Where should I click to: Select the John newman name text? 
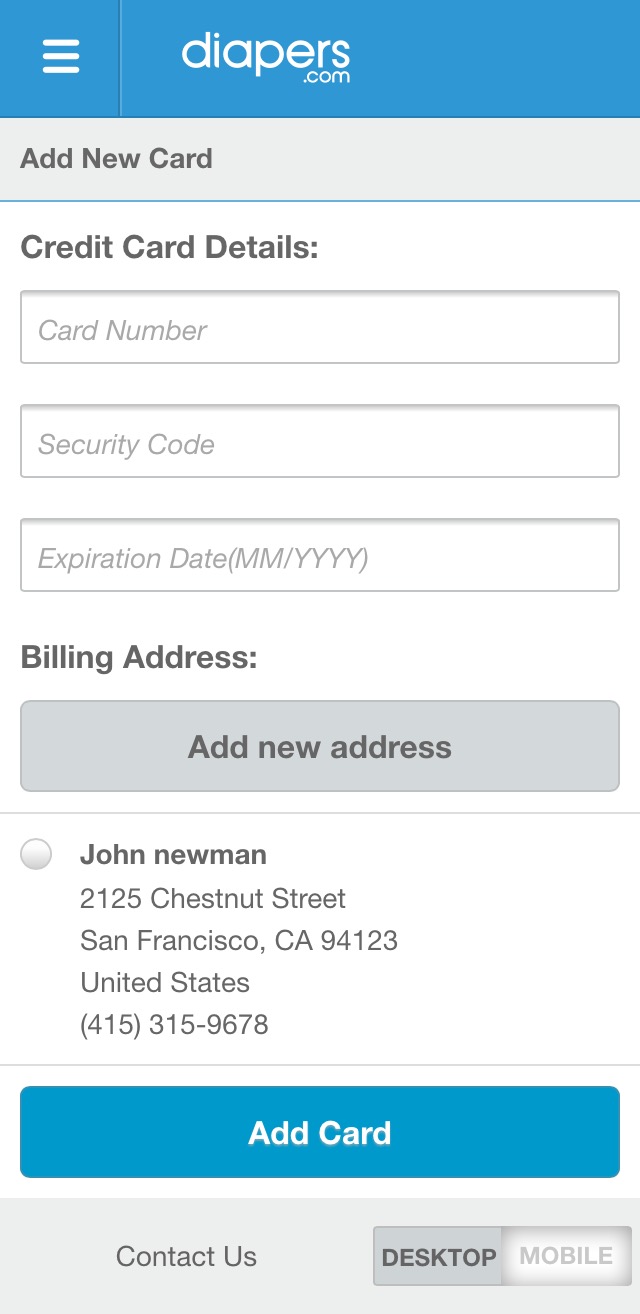click(x=172, y=854)
